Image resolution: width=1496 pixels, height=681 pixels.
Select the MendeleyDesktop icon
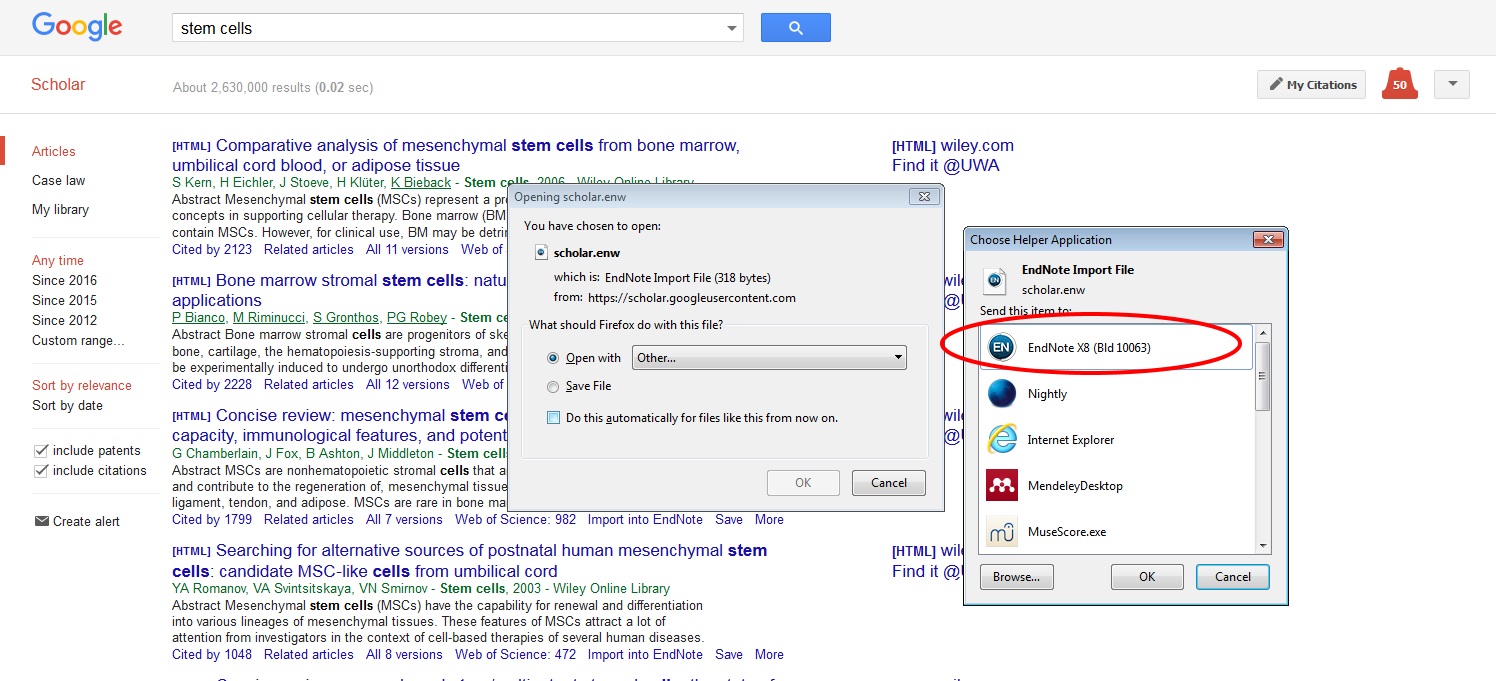coord(1001,485)
